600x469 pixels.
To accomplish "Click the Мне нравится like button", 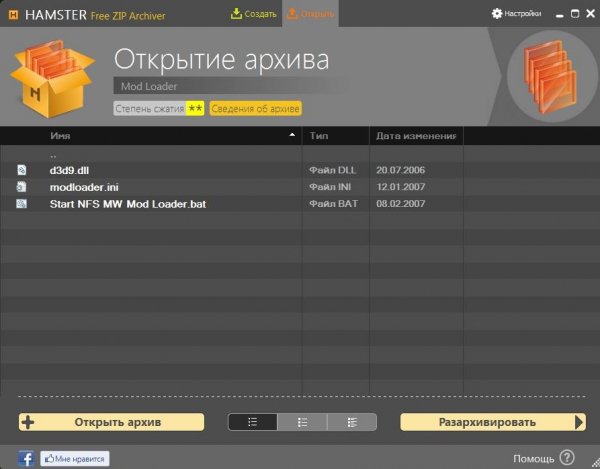I will tap(75, 458).
